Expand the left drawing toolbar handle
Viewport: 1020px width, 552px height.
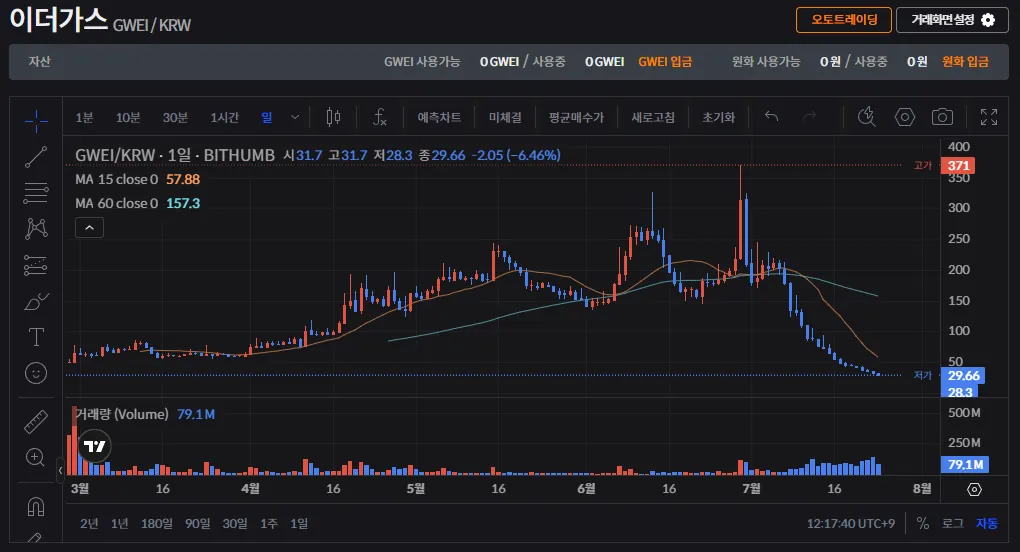click(x=60, y=470)
